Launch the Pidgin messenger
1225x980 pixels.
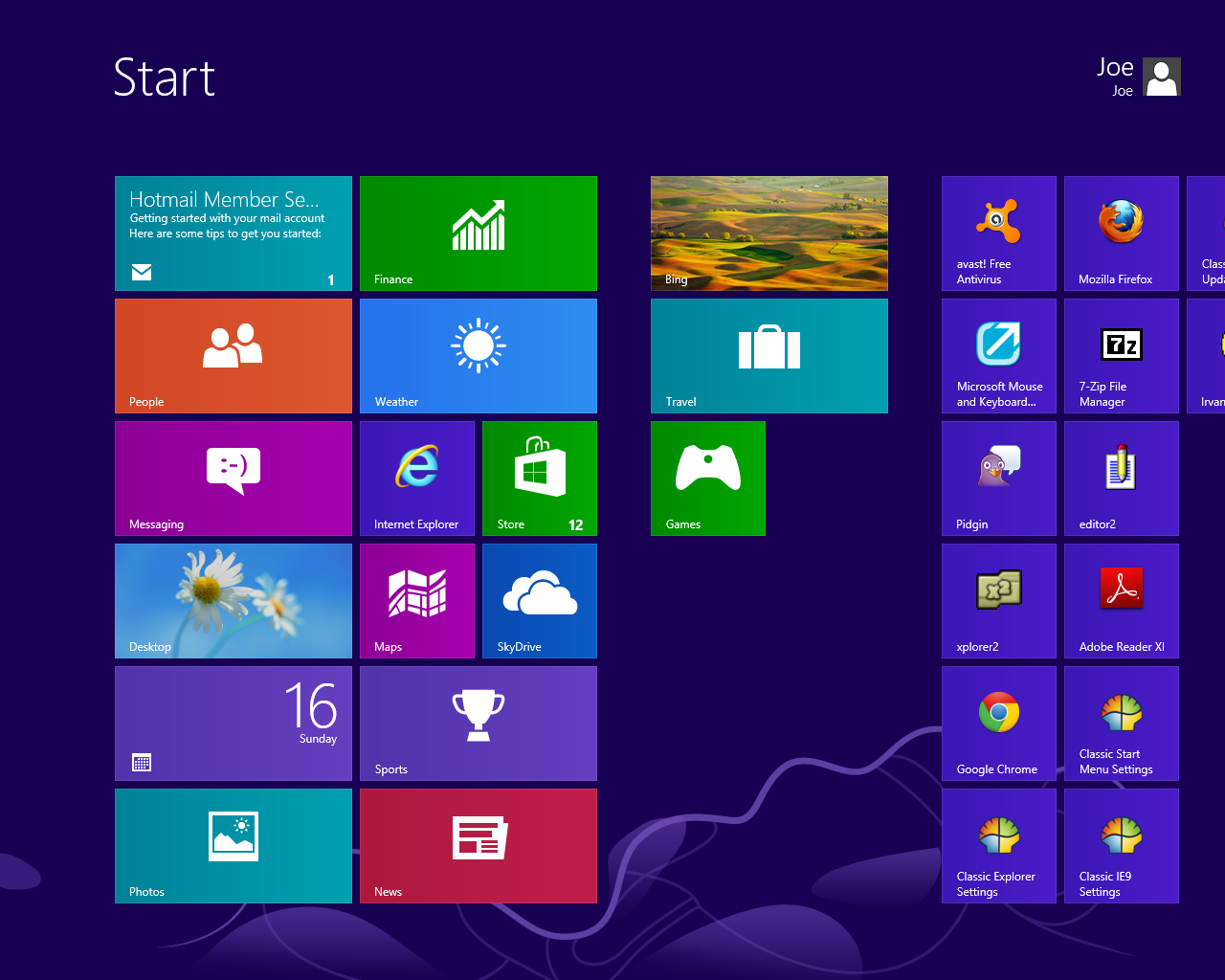[x=998, y=478]
